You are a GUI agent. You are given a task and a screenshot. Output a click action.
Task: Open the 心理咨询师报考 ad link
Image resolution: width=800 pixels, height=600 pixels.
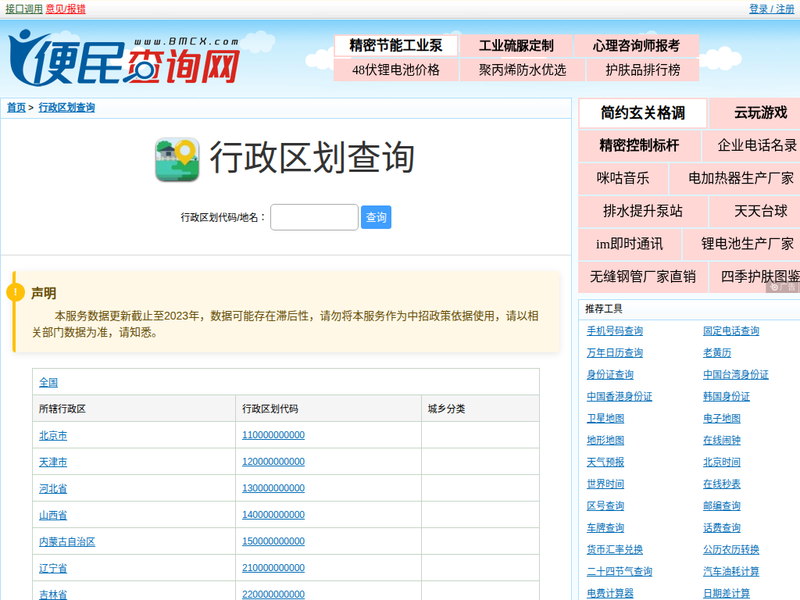tap(636, 45)
